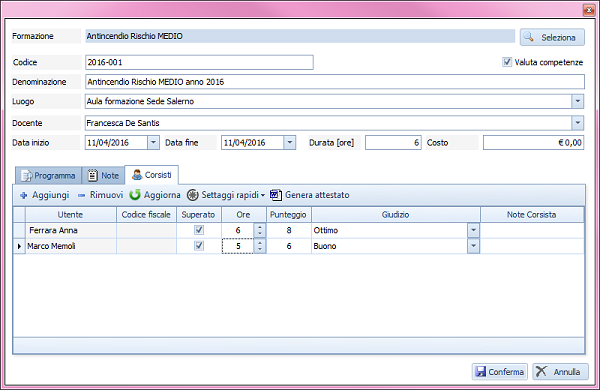600x390 pixels.
Task: Click the row indicator arrow for Marco Memoli
Action: pyautogui.click(x=19, y=246)
